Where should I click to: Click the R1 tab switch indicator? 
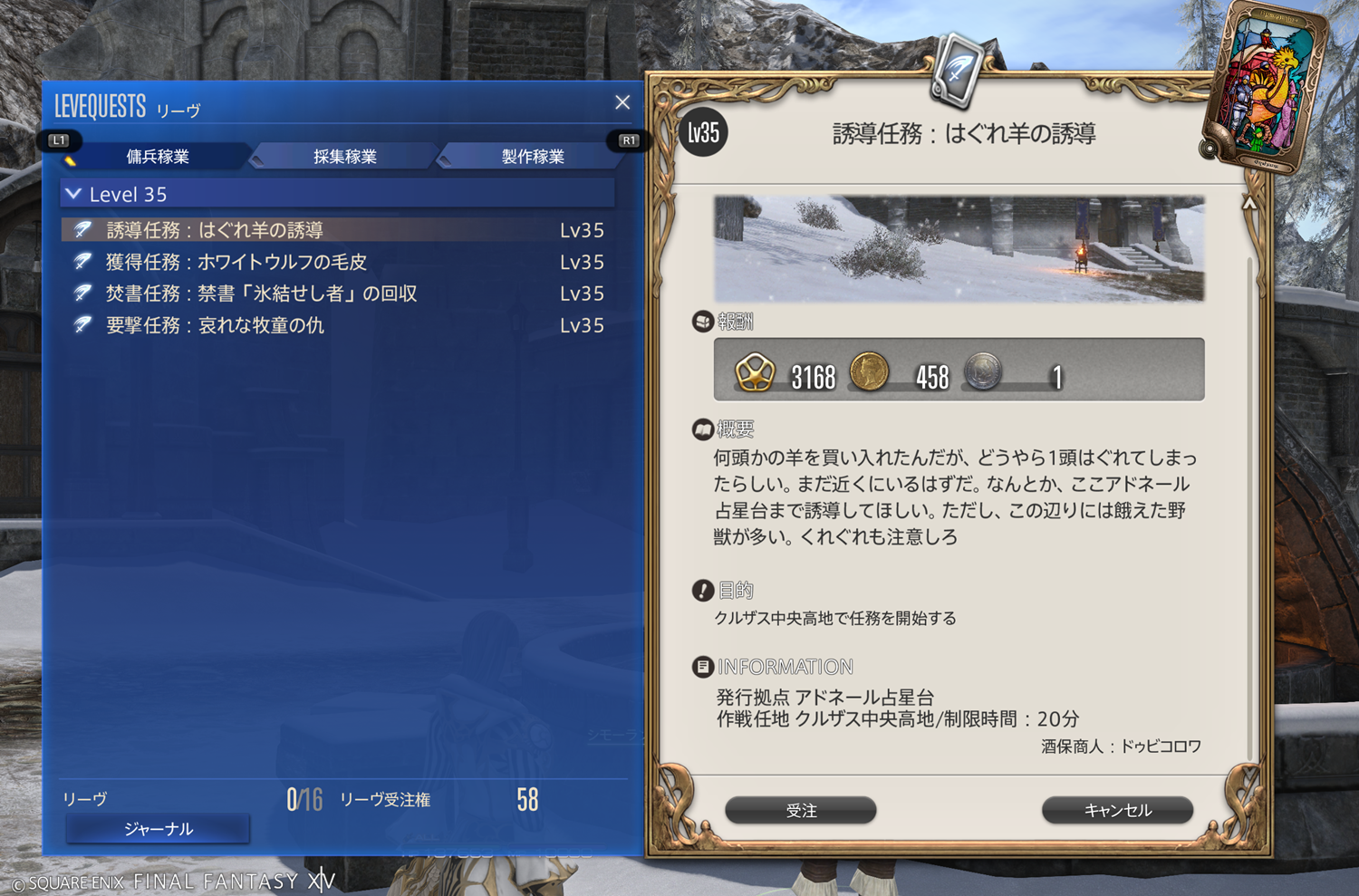click(x=629, y=140)
